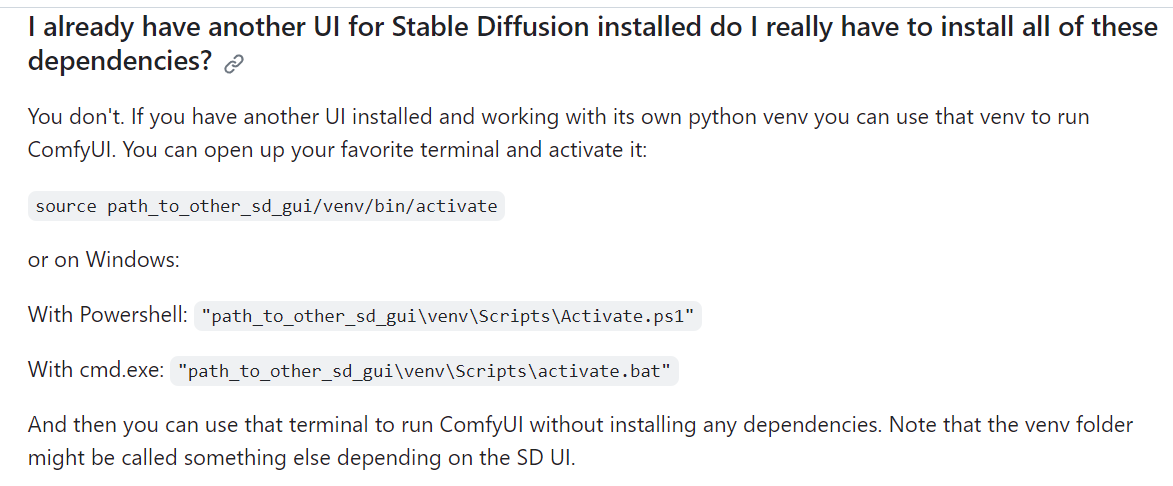Click the cmd.exe activate.bat path code
Viewport: 1173px width, 486px height.
pyautogui.click(x=425, y=372)
